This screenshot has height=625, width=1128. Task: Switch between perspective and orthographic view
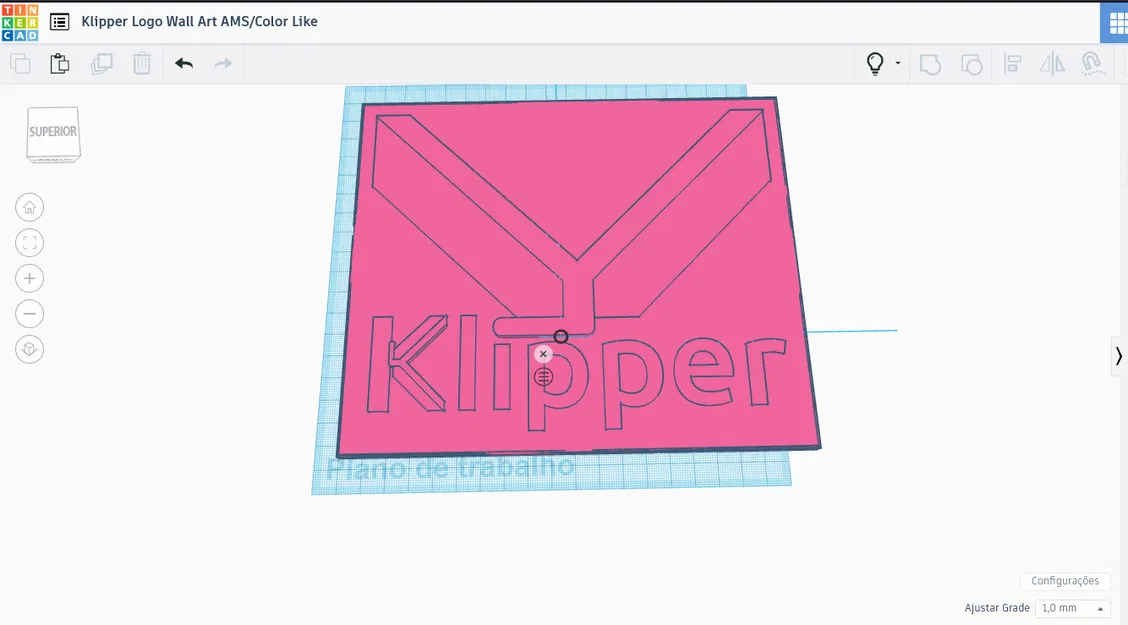[29, 349]
